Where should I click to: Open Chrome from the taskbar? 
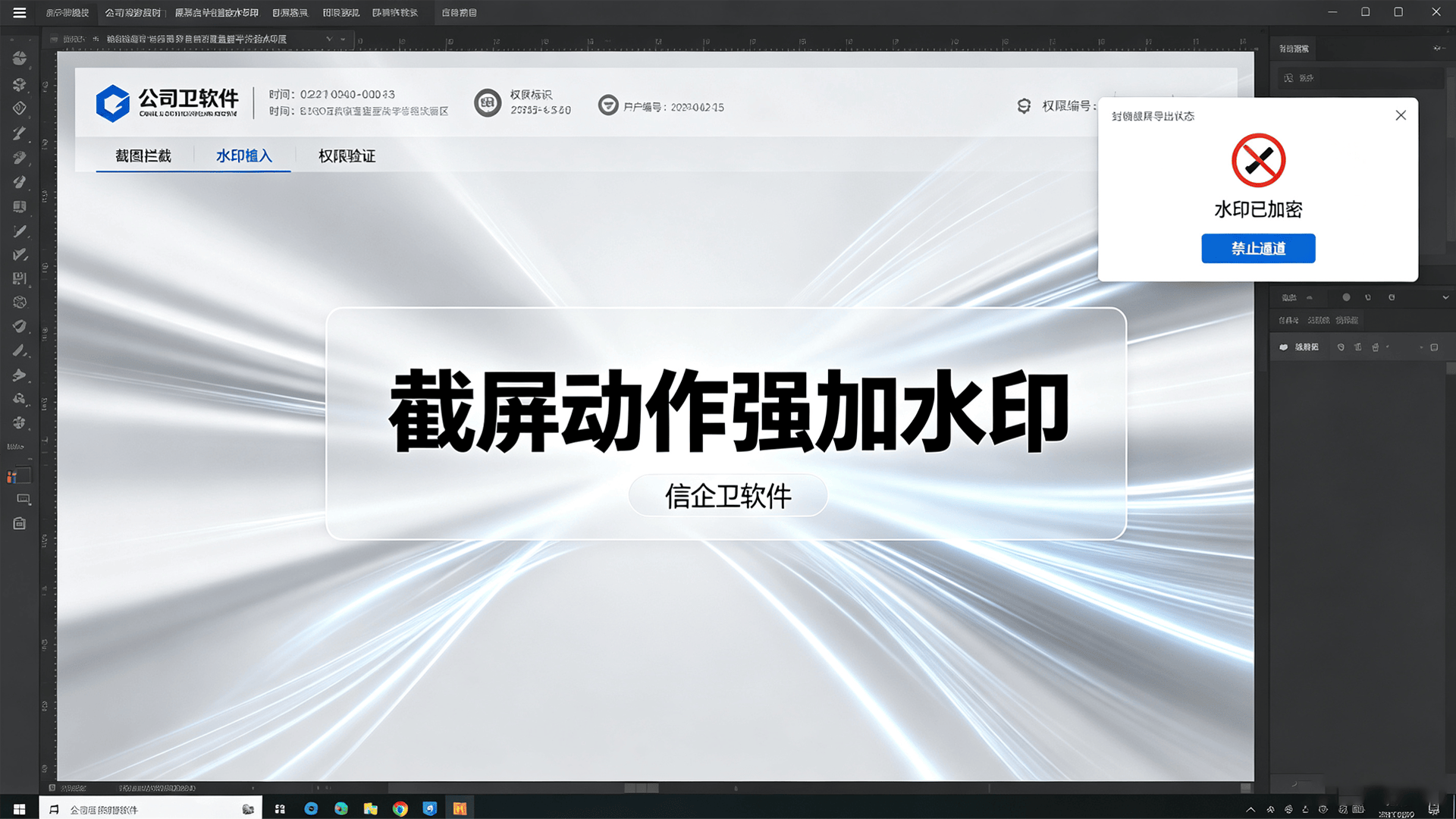(x=400, y=809)
